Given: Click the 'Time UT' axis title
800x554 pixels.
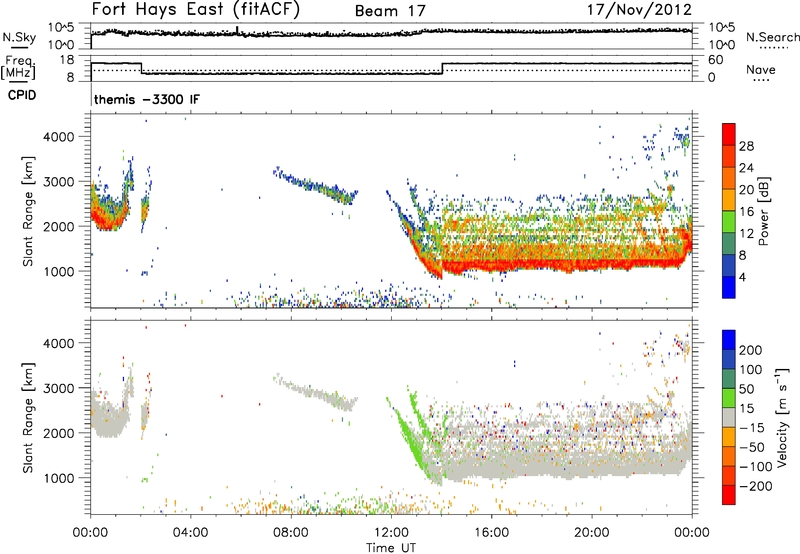Looking at the screenshot, I should point(391,548).
